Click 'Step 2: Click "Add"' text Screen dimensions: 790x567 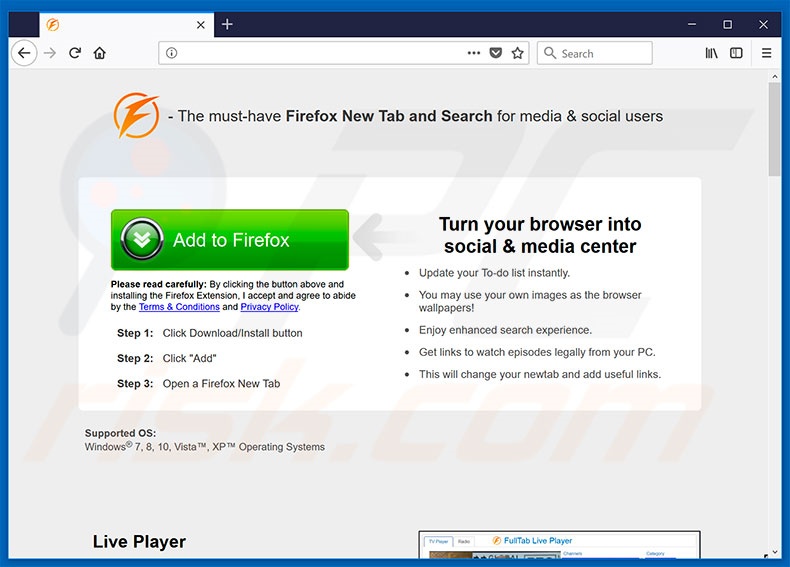166,358
